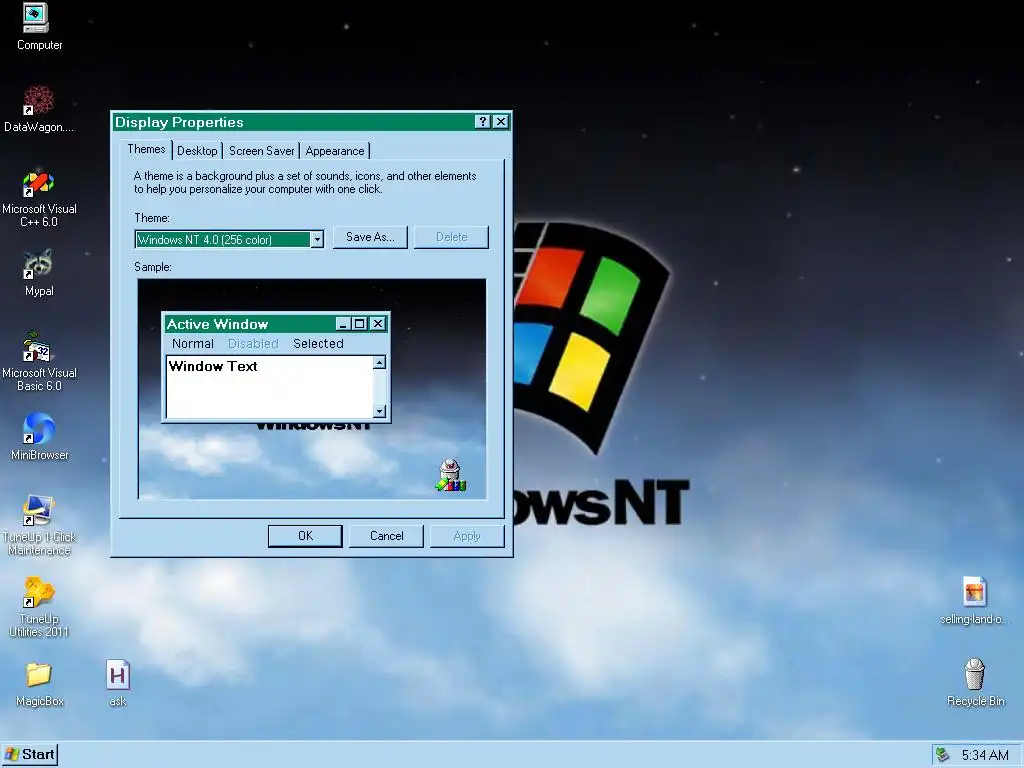
Task: Click sample window scrollbar up arrow
Action: point(379,362)
